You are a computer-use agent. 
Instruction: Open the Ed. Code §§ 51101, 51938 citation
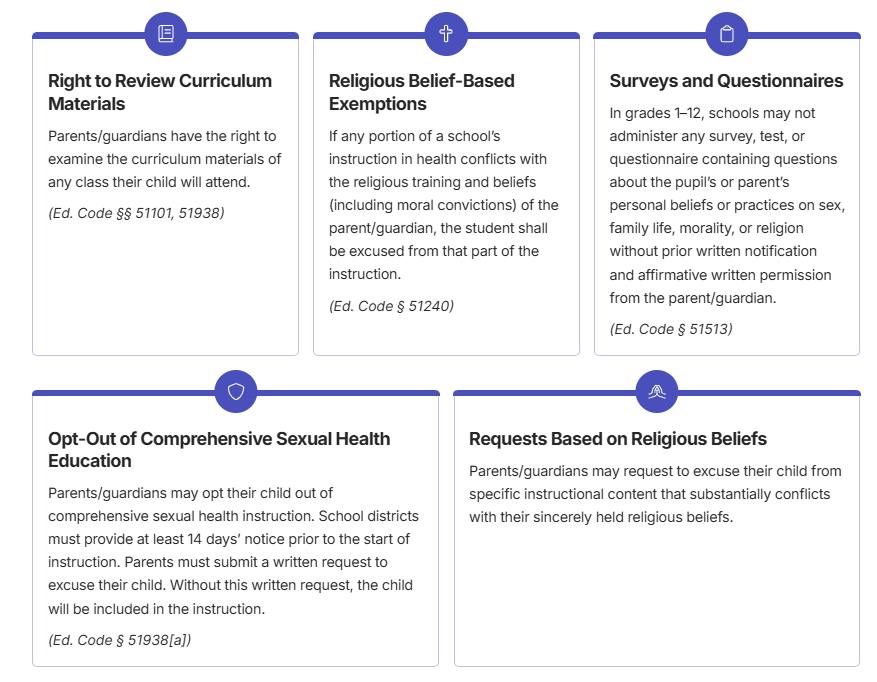coord(136,212)
